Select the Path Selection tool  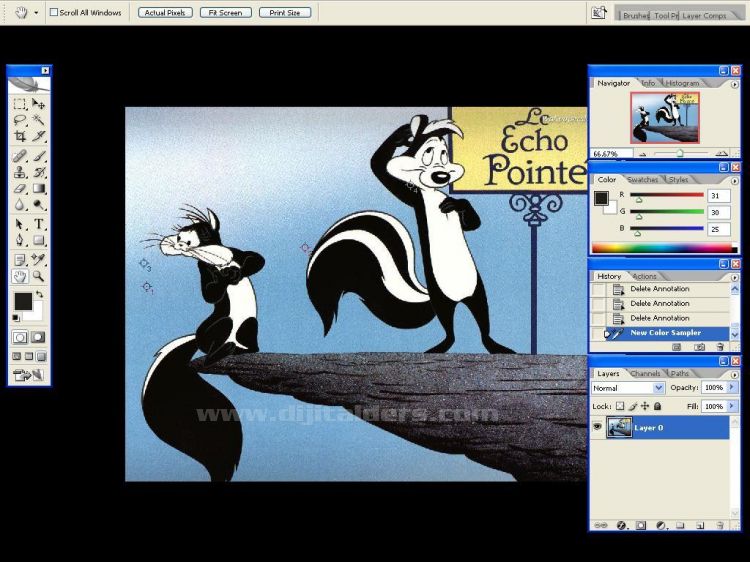[20, 224]
